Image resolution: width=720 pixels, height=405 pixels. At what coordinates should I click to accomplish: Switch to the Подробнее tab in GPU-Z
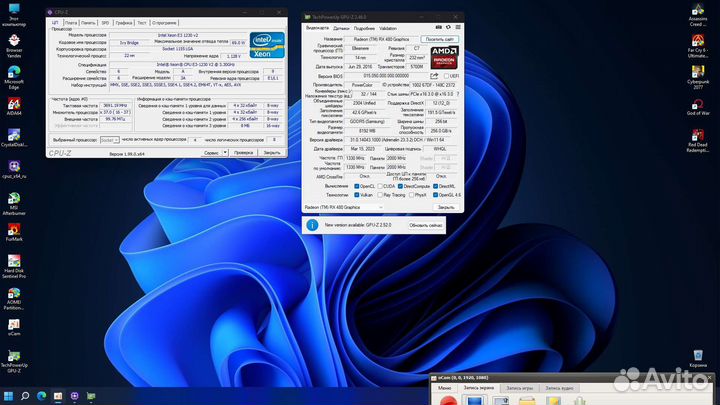click(x=364, y=28)
